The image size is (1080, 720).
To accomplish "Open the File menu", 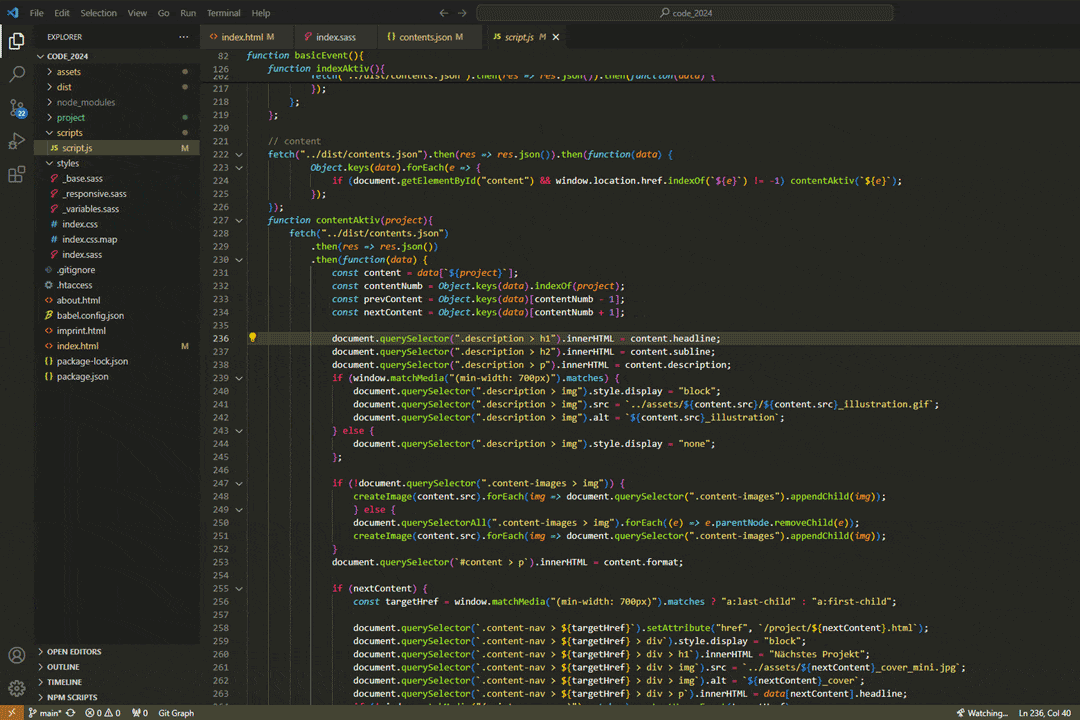I will point(37,13).
